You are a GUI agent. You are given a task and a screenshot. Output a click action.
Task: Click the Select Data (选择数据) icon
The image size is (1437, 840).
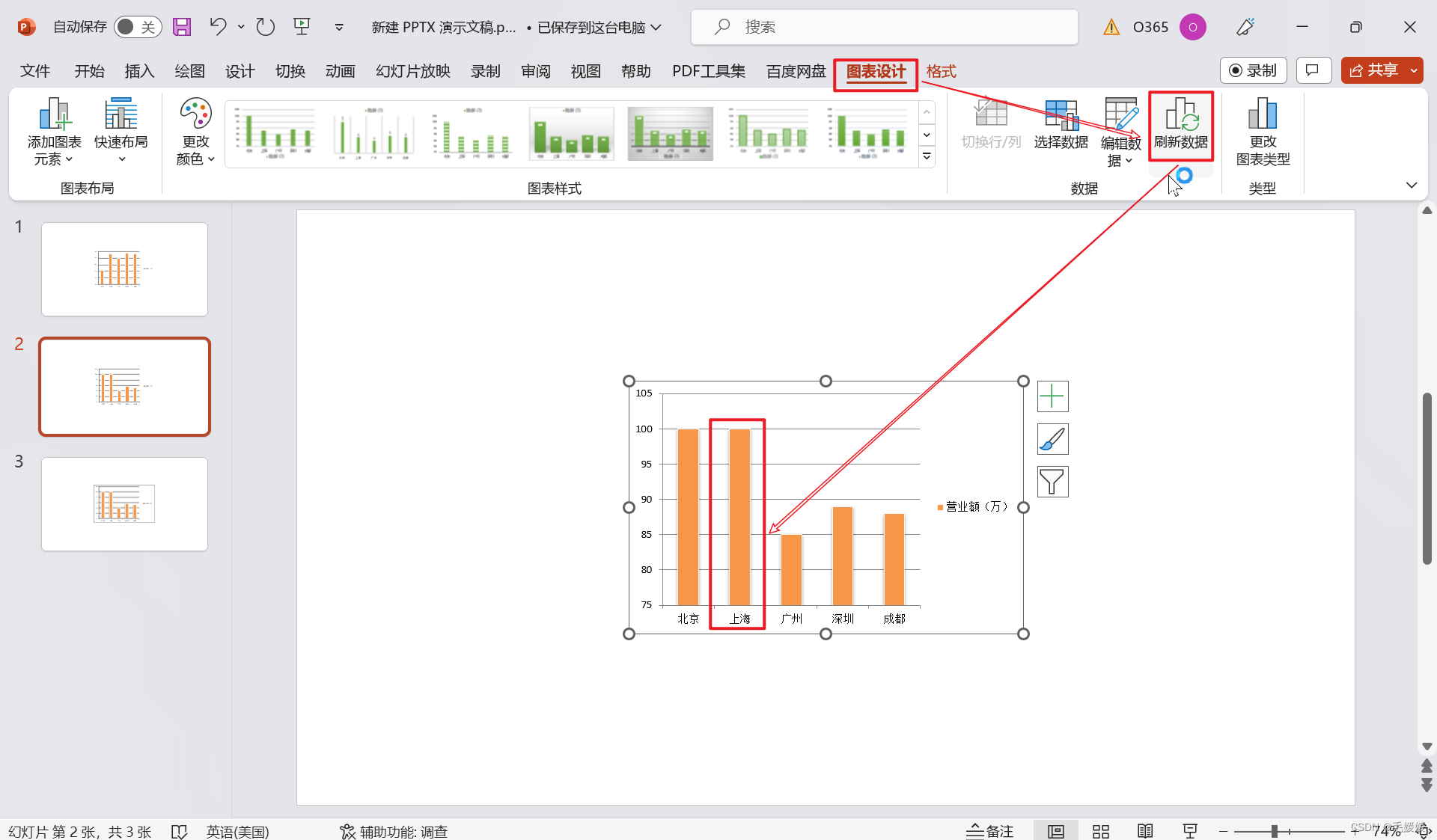tap(1061, 116)
